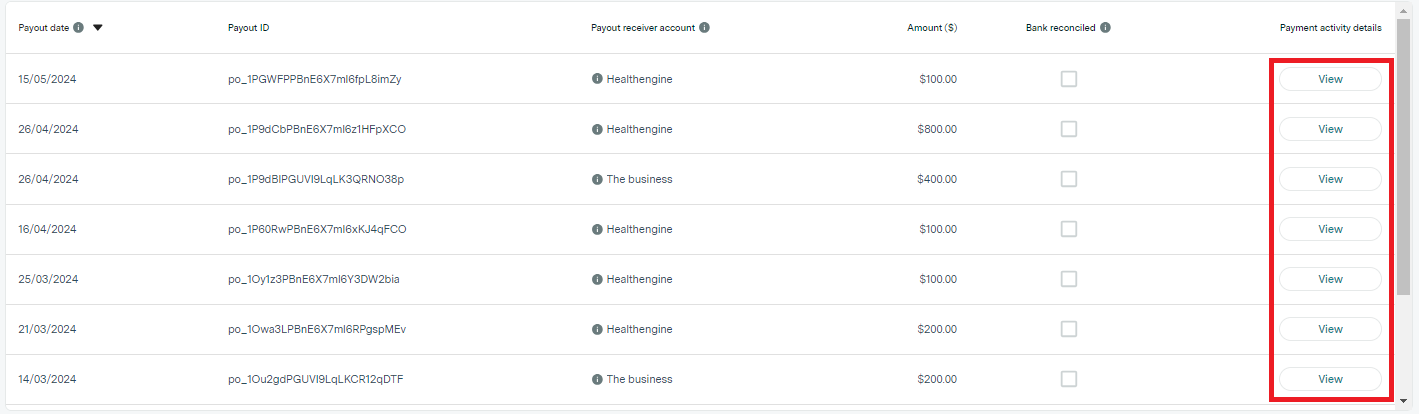Image resolution: width=1419 pixels, height=414 pixels.
Task: Click the Amount ($) column header
Action: (931, 28)
